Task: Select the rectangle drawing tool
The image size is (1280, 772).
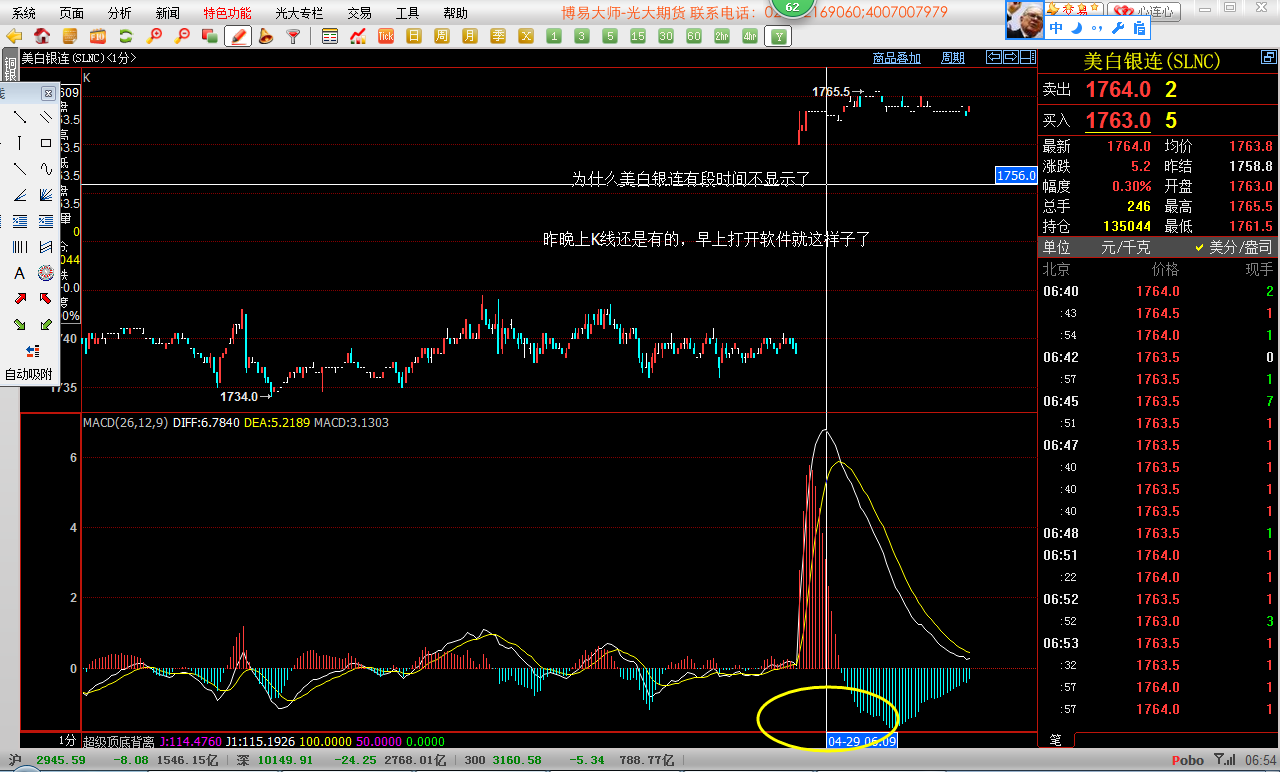Action: (x=47, y=142)
